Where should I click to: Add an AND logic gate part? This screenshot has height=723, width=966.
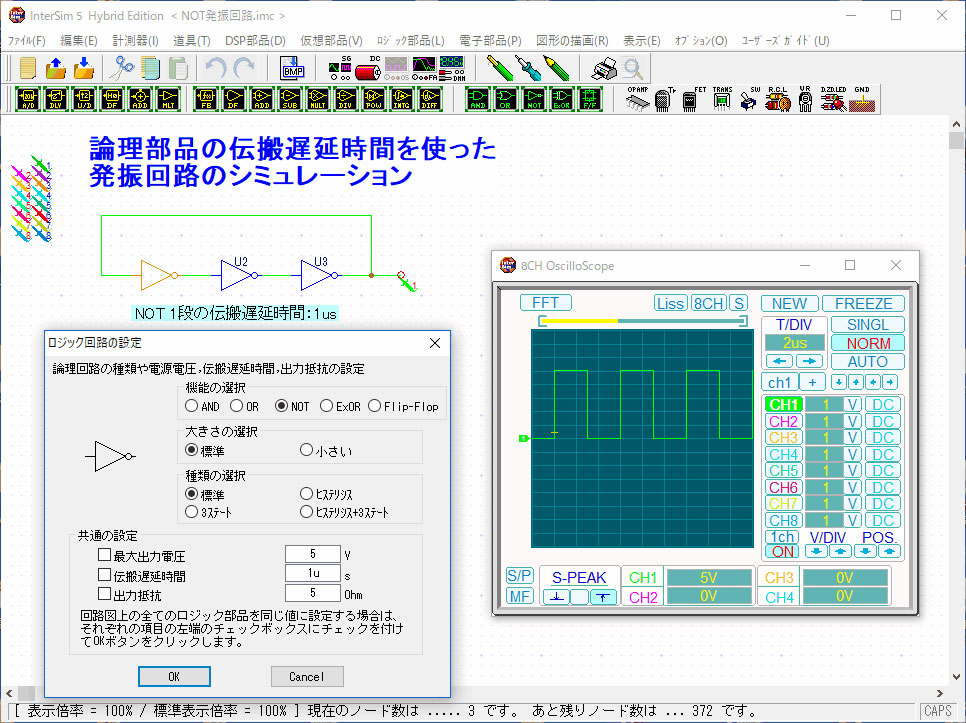(x=478, y=99)
